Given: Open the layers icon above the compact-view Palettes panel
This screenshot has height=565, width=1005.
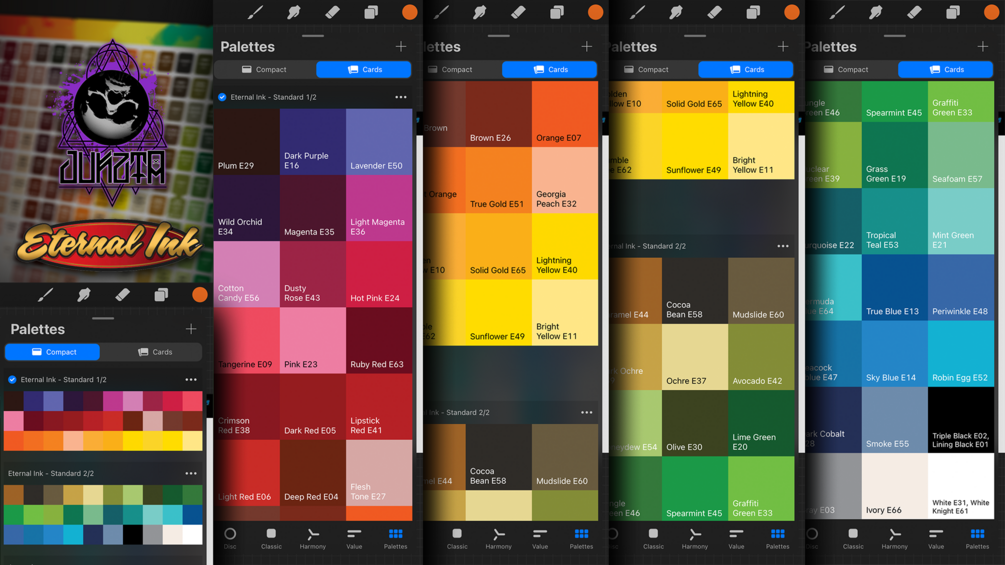Looking at the screenshot, I should tap(161, 295).
